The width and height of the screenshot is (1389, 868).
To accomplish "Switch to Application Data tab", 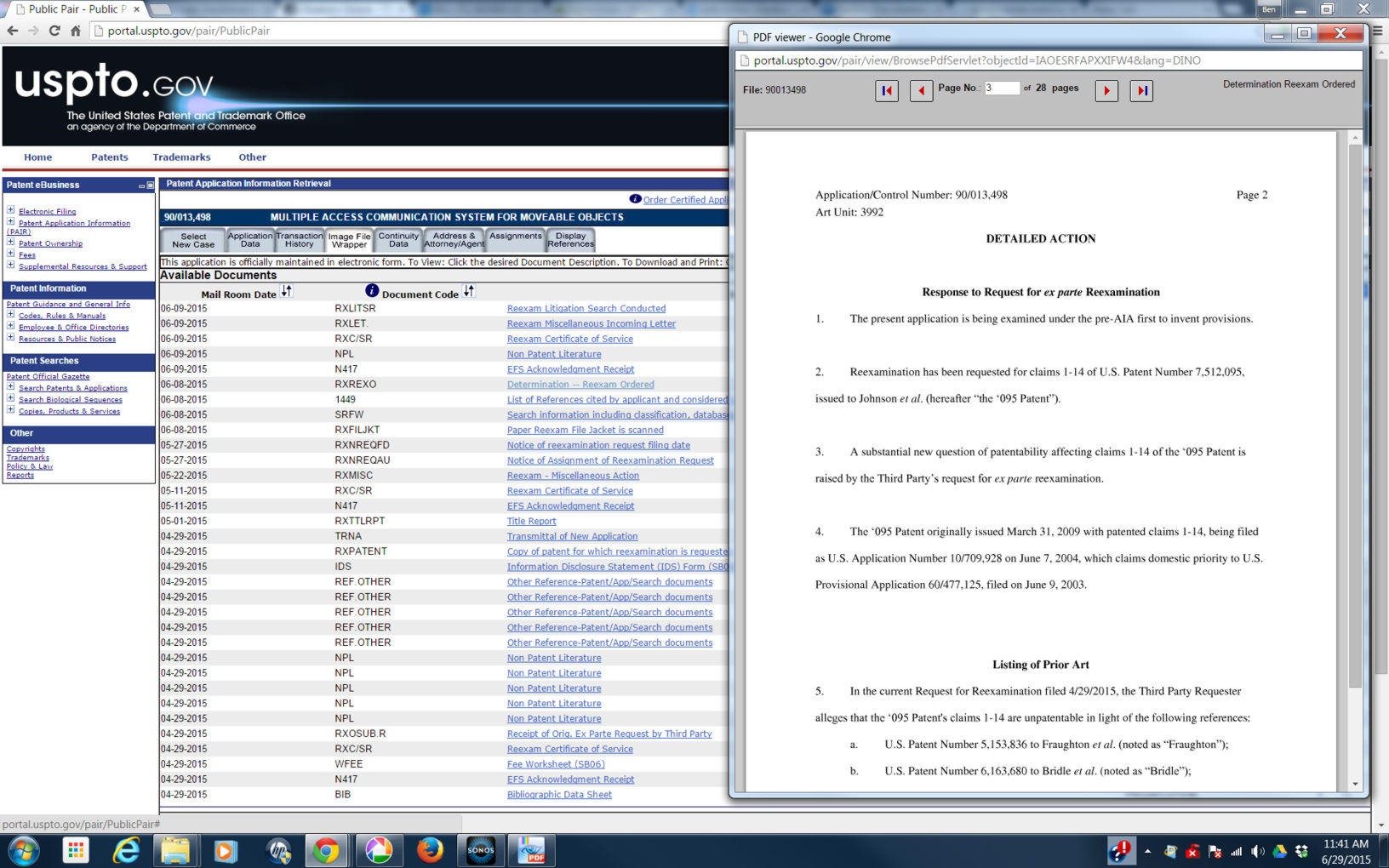I will 250,241.
